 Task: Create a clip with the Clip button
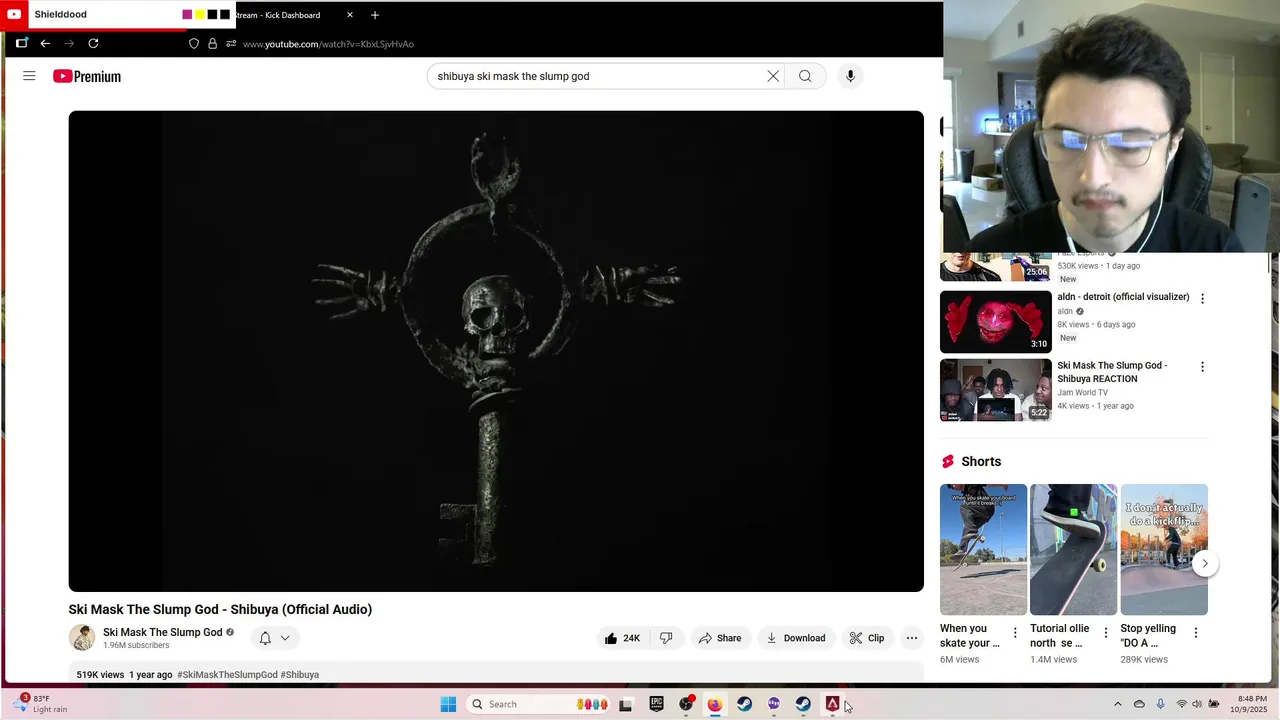point(867,638)
